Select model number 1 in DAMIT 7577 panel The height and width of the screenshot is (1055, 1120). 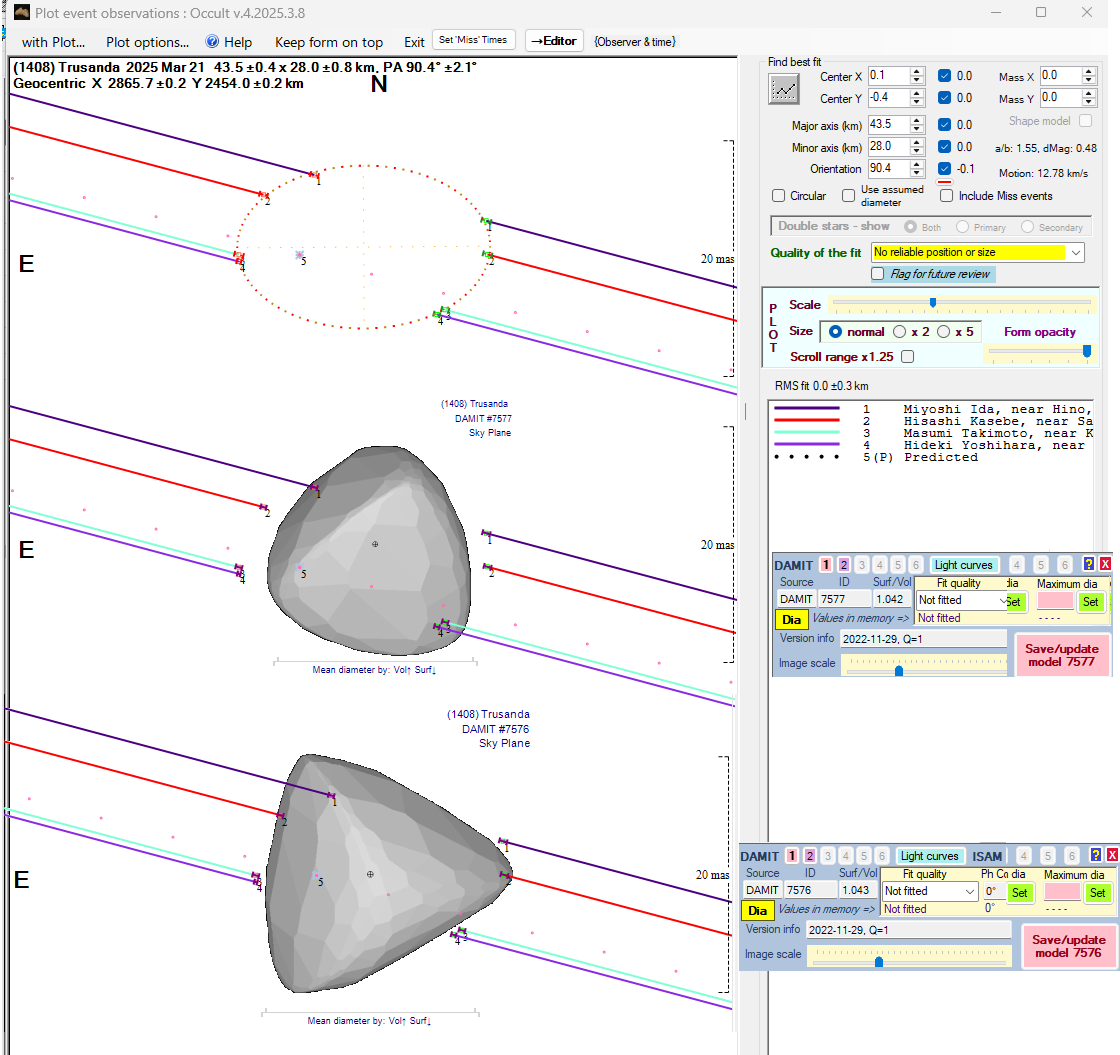(x=826, y=565)
